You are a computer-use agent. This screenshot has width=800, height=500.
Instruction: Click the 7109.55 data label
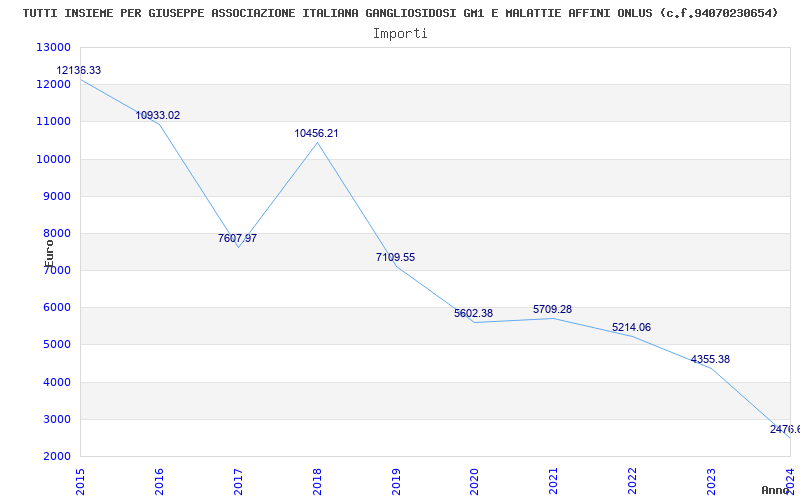[395, 258]
